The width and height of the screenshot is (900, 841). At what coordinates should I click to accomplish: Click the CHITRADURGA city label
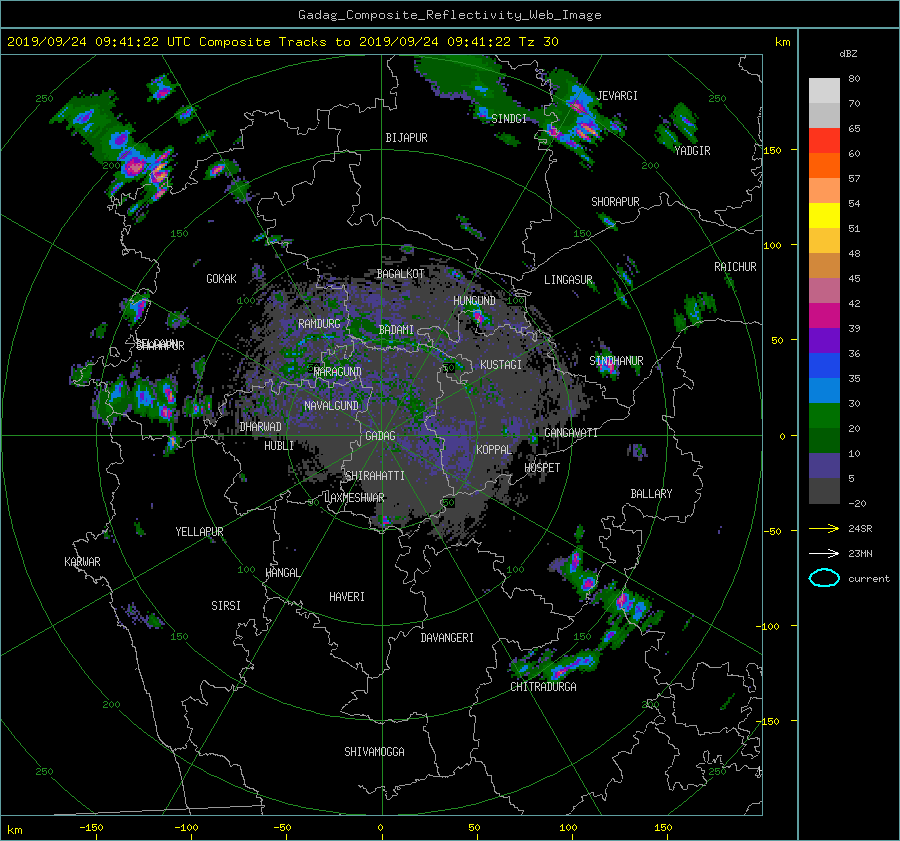pyautogui.click(x=544, y=687)
